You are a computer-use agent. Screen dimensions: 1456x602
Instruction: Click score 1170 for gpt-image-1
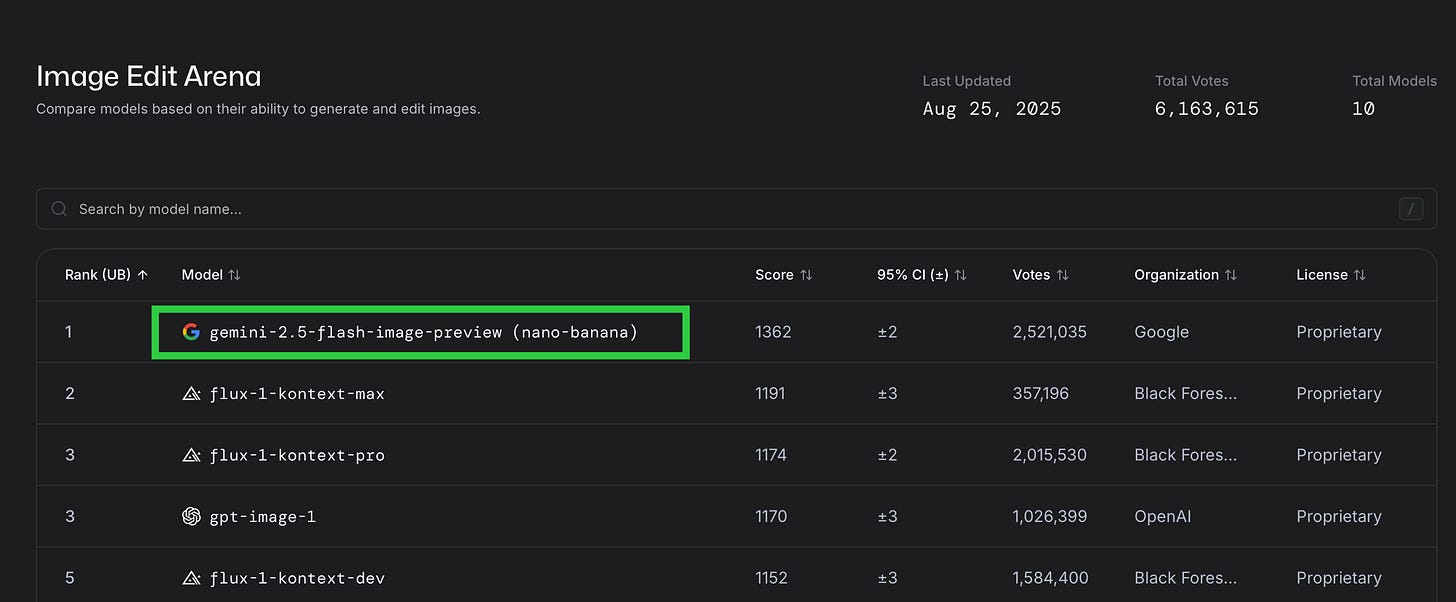(771, 516)
